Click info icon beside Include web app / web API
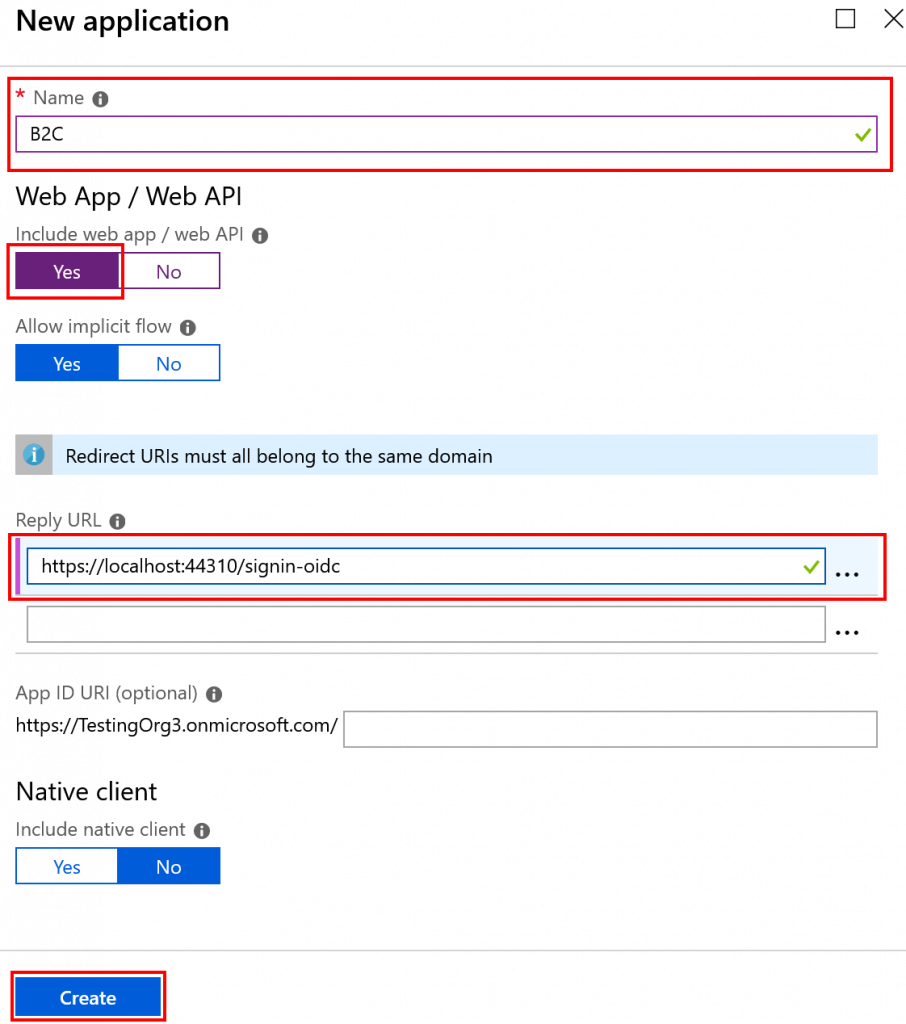Viewport: 906px width, 1024px height. tap(260, 236)
